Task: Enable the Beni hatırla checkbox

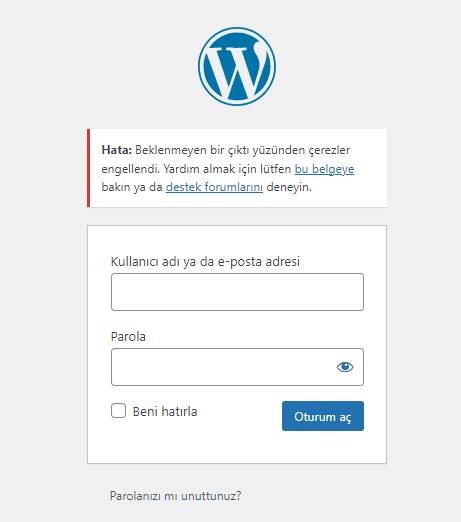Action: [118, 411]
